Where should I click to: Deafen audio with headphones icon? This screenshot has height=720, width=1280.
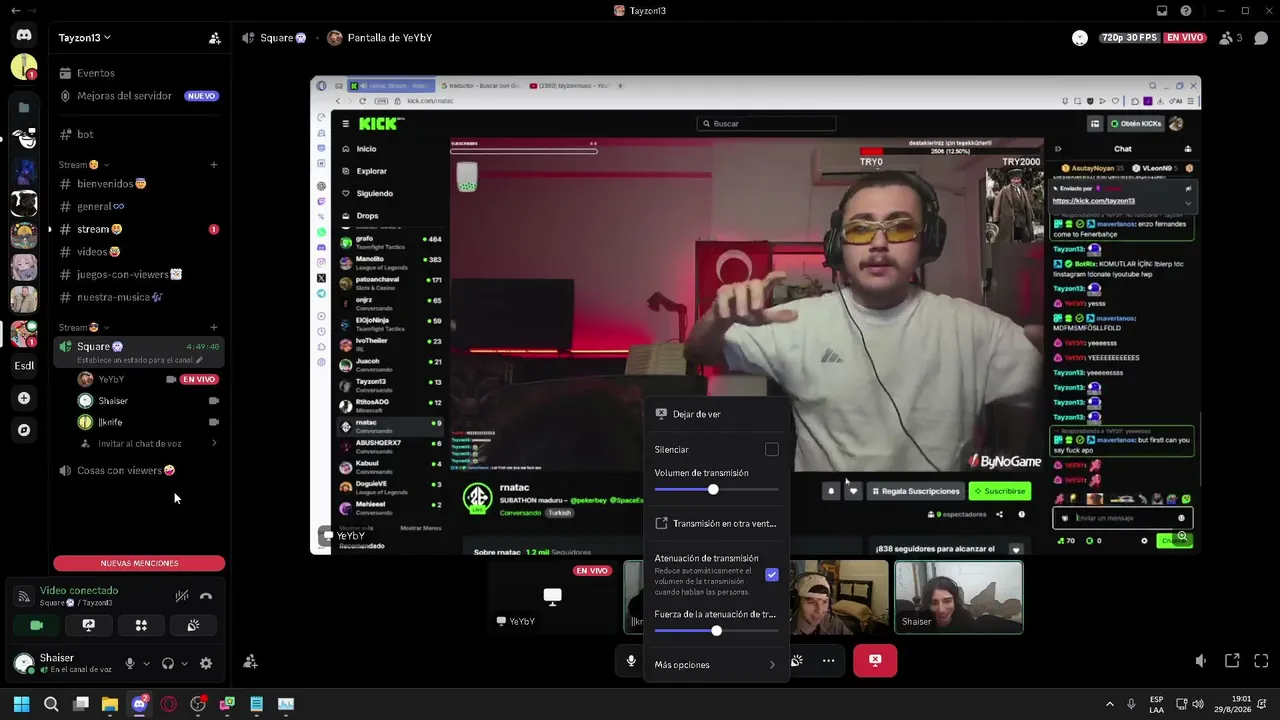168,663
